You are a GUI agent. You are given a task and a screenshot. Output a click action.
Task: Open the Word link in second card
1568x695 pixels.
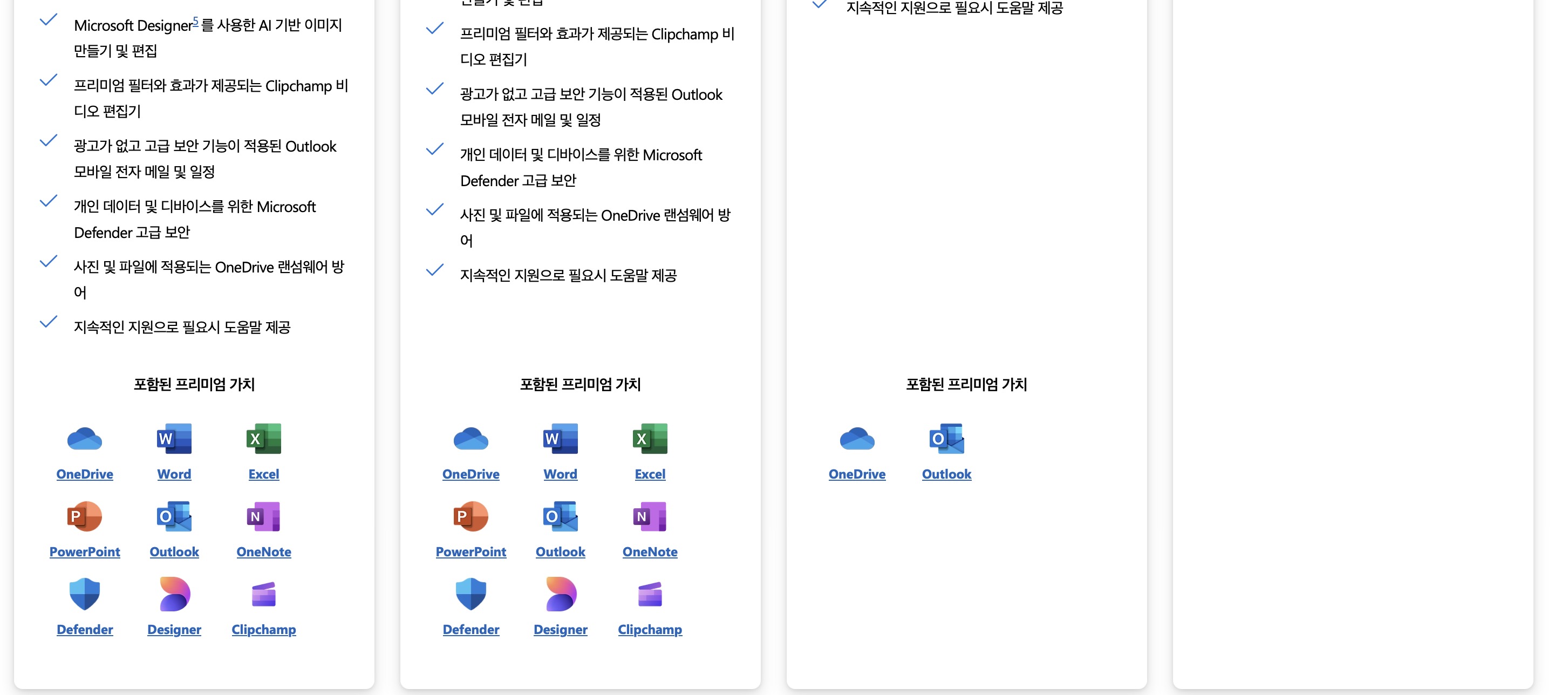(560, 474)
